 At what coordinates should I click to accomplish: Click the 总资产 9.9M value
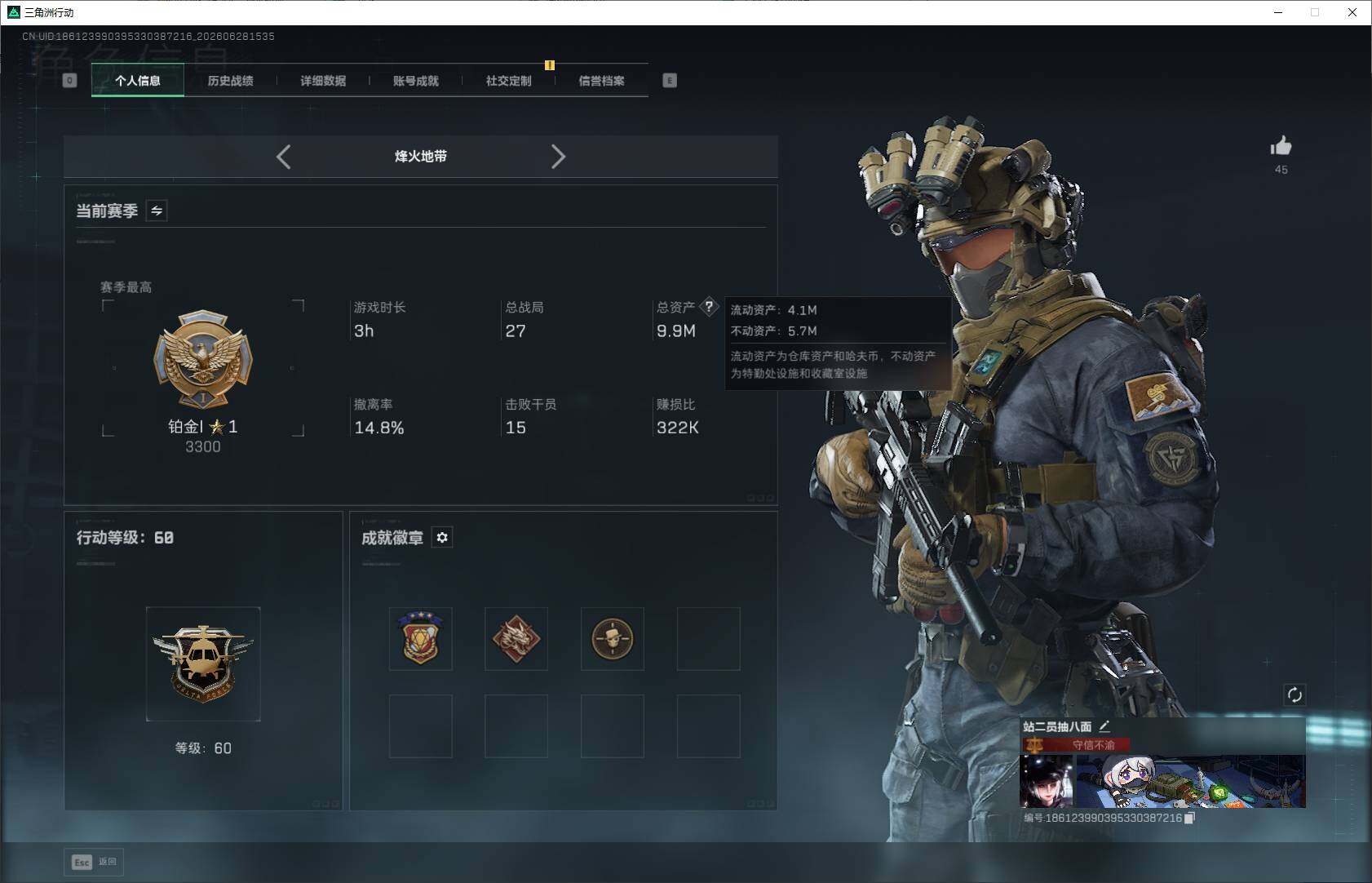click(676, 331)
